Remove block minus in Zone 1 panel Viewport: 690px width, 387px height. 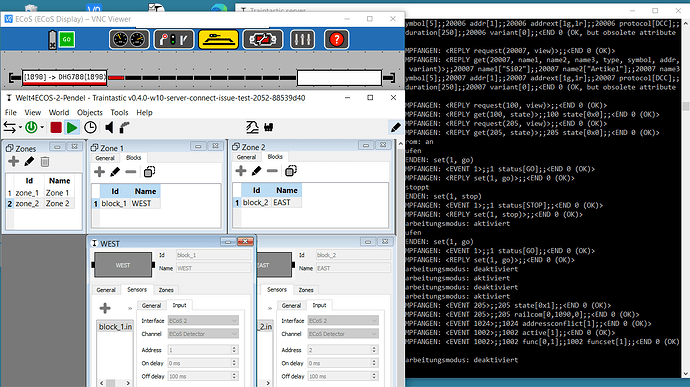(x=131, y=172)
